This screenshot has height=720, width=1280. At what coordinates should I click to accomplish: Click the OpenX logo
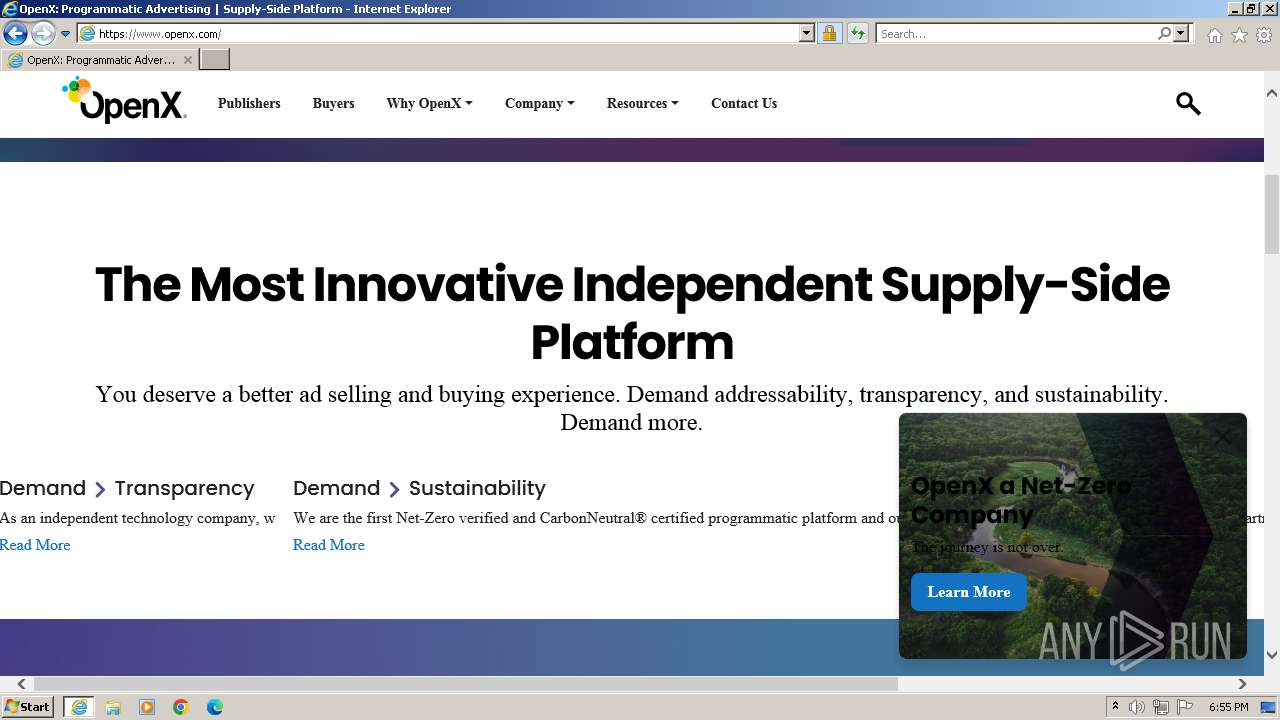(x=124, y=100)
